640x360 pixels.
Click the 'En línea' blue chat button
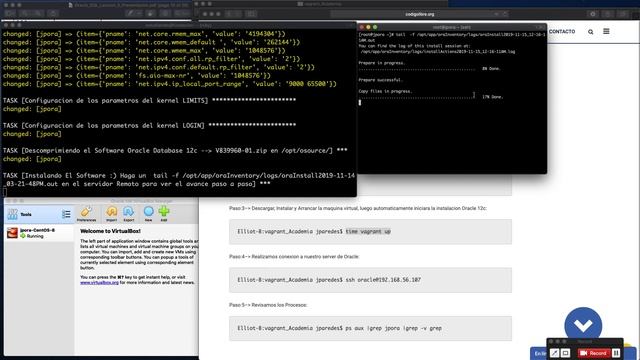tap(539, 353)
